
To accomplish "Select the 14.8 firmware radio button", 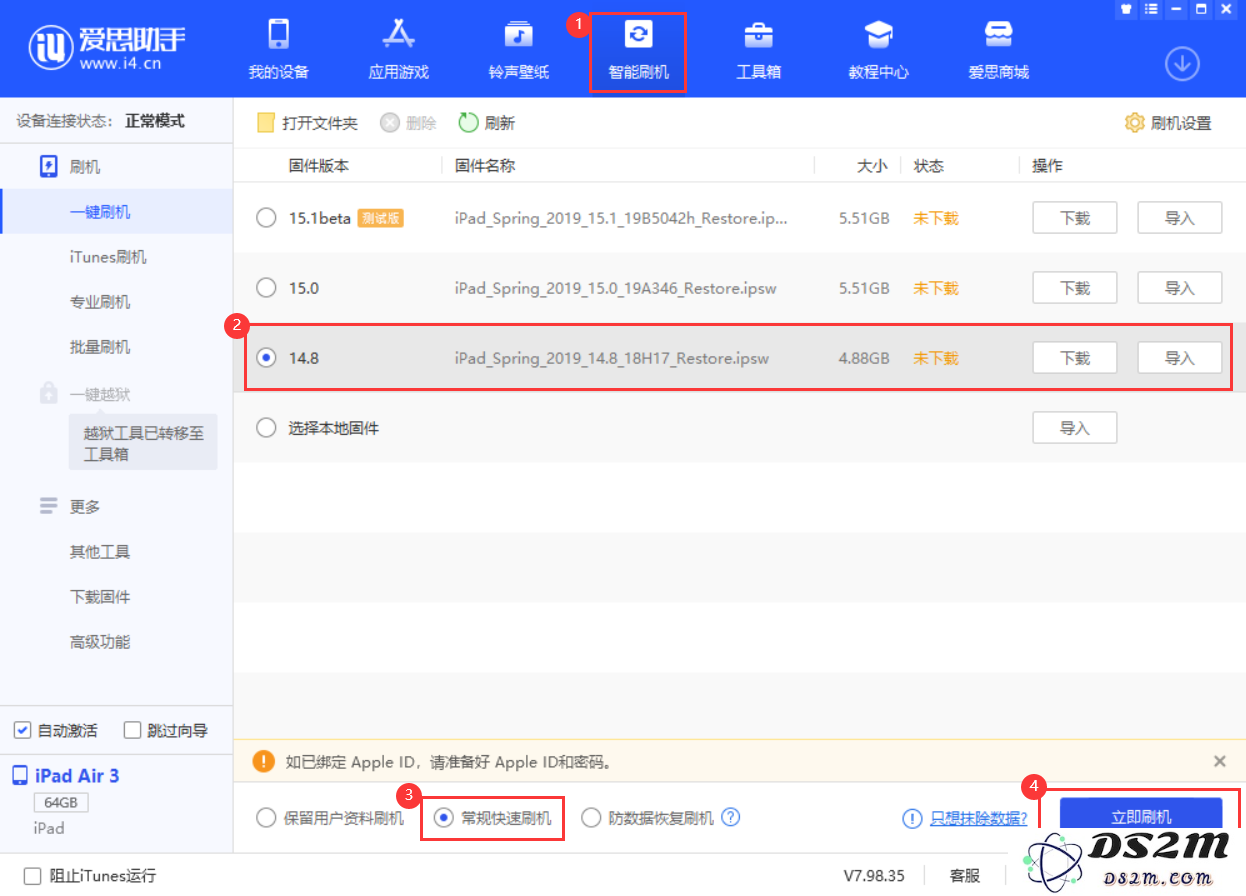I will [x=266, y=358].
